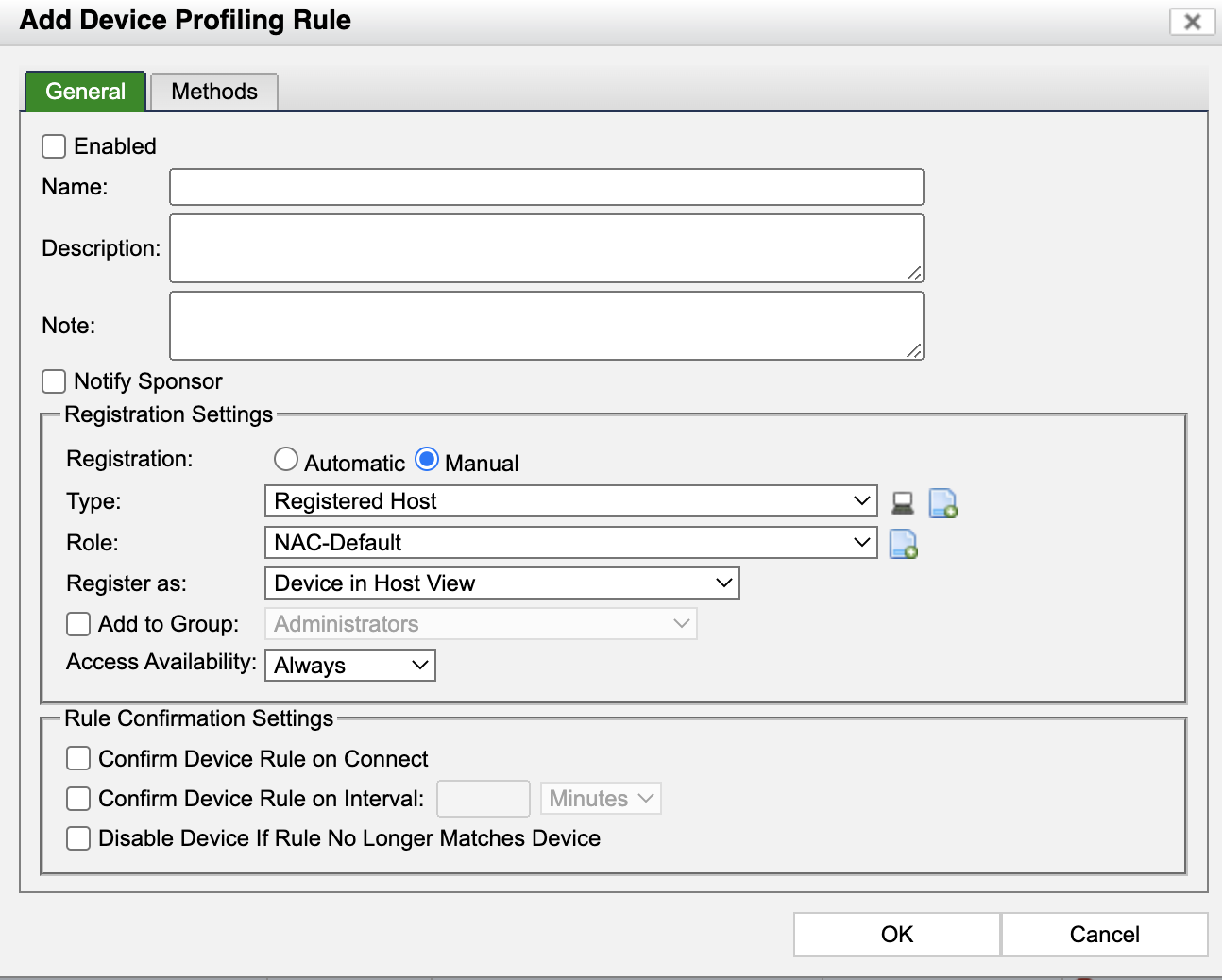
Task: Click into the Name text field
Action: [546, 187]
